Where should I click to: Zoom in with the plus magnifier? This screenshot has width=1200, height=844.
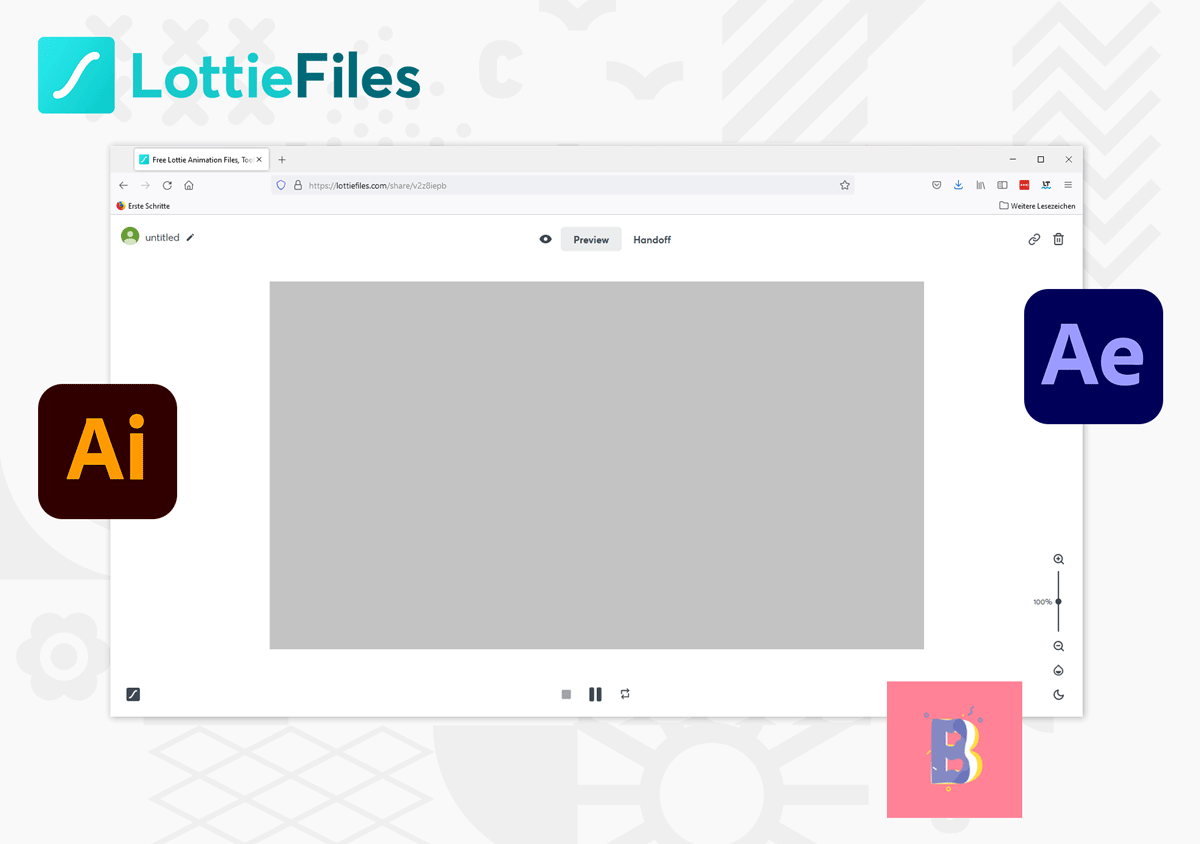(x=1058, y=560)
